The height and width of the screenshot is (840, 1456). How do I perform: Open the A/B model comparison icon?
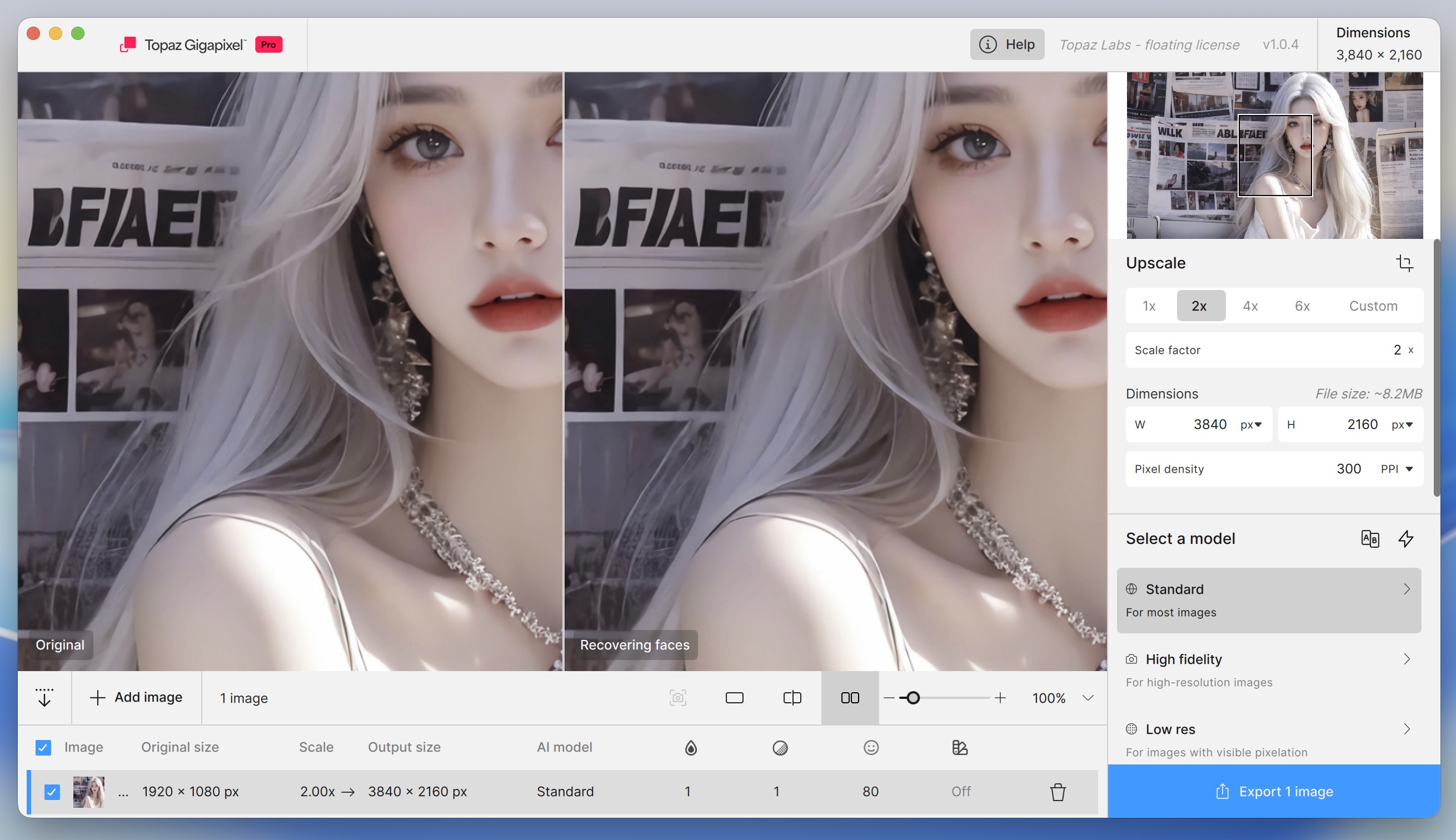(x=1369, y=538)
